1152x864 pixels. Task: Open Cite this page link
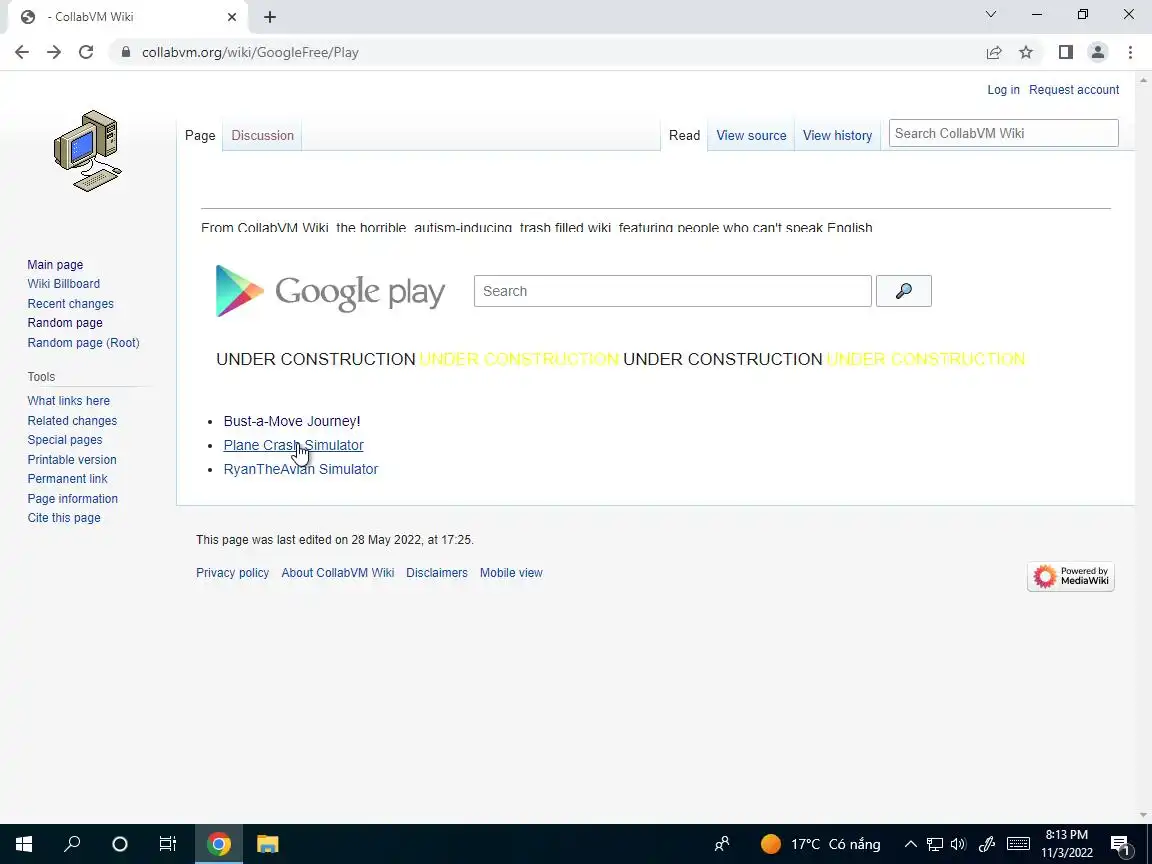point(64,517)
